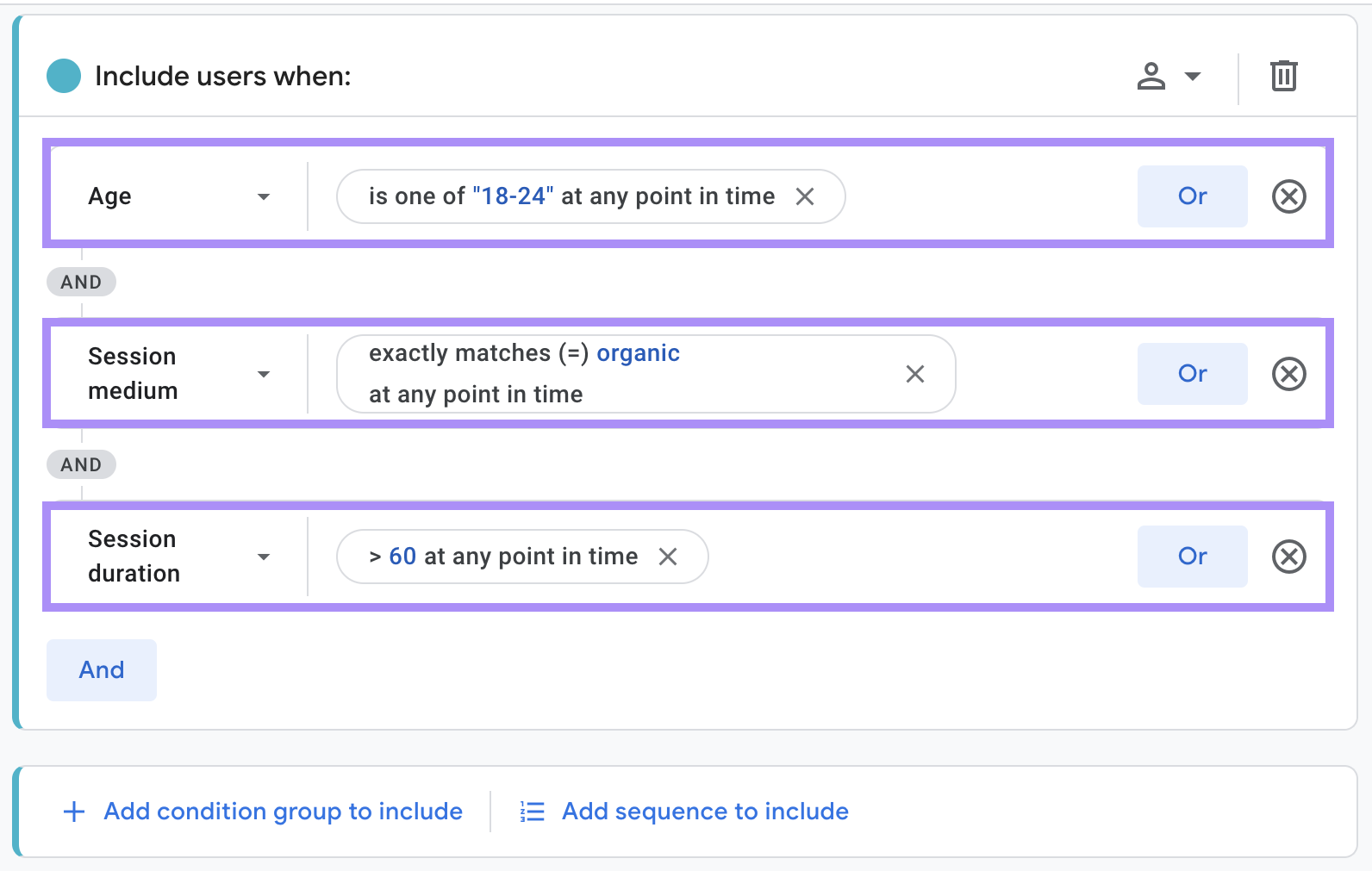Click Or on the Age condition row
This screenshot has width=1372, height=871.
click(1192, 196)
